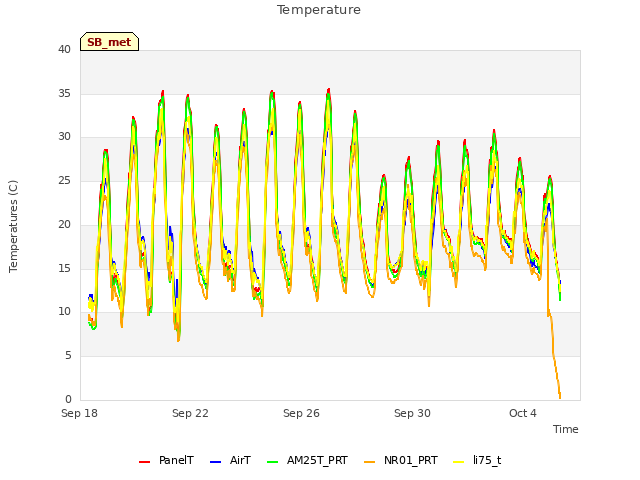Toggle the NR01_PRT legend entry
This screenshot has width=640, height=480.
[x=400, y=460]
